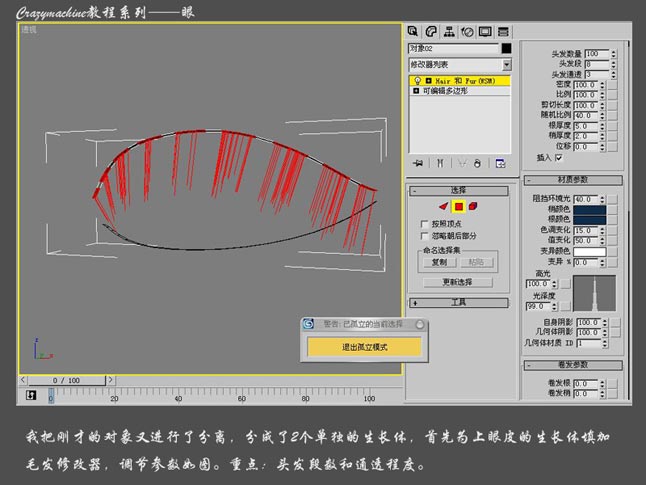The height and width of the screenshot is (485, 646).
Task: Click map button beside 卷发根 value
Action: 613,384
